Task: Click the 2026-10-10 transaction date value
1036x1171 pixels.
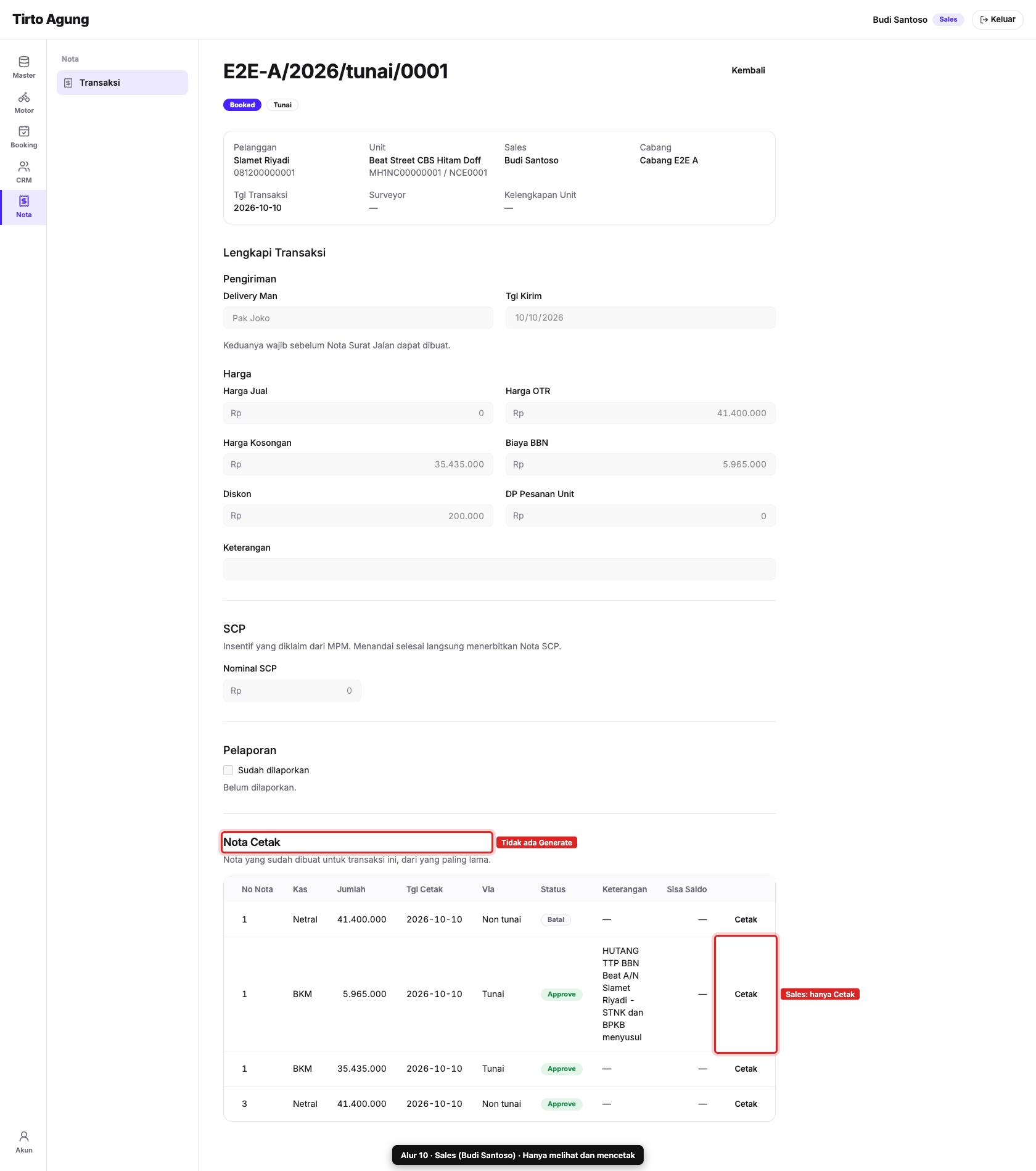Action: [x=257, y=208]
